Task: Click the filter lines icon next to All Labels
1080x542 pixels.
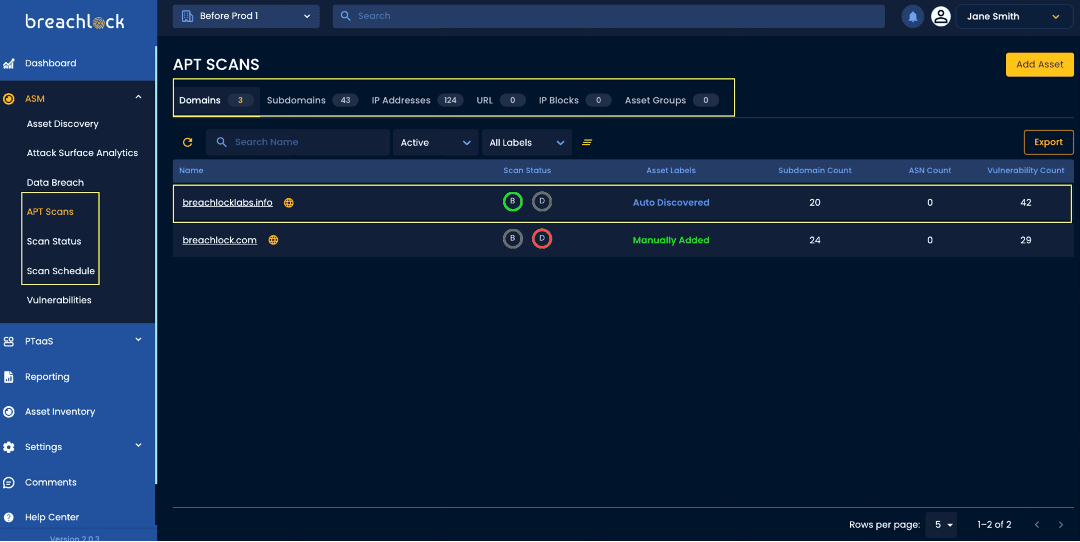Action: tap(587, 143)
